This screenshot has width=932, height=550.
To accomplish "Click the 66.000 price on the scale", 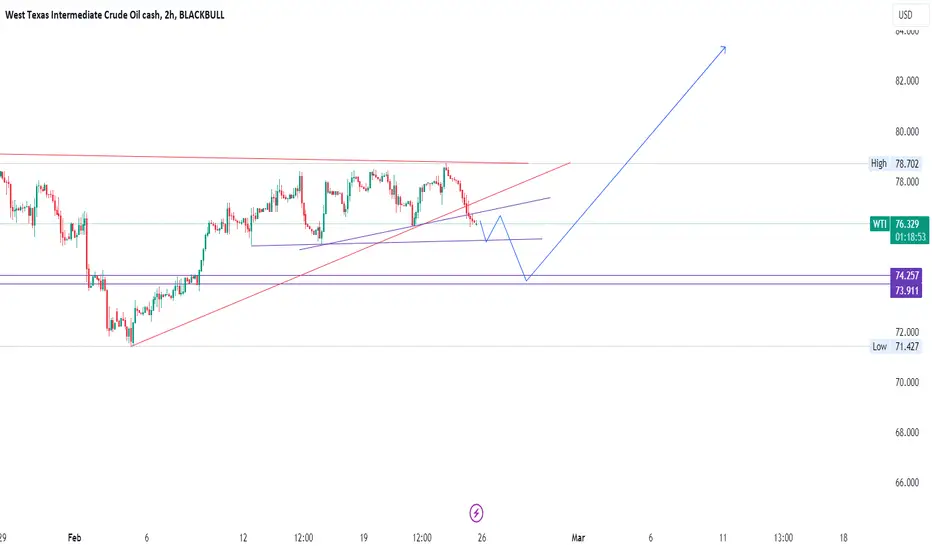I will [906, 482].
